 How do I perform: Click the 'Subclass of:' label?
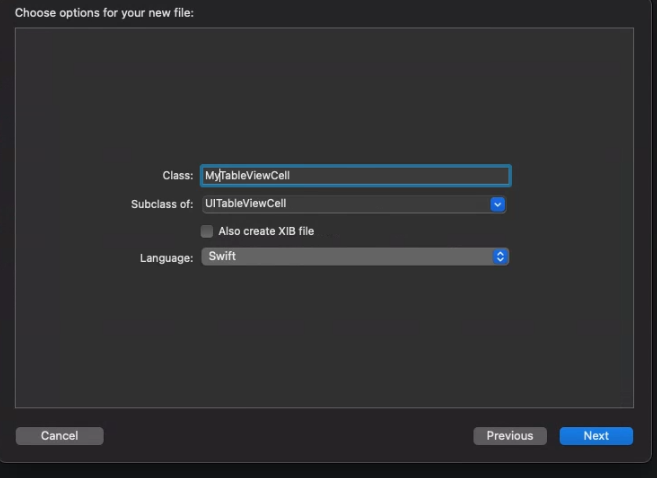[x=162, y=204]
